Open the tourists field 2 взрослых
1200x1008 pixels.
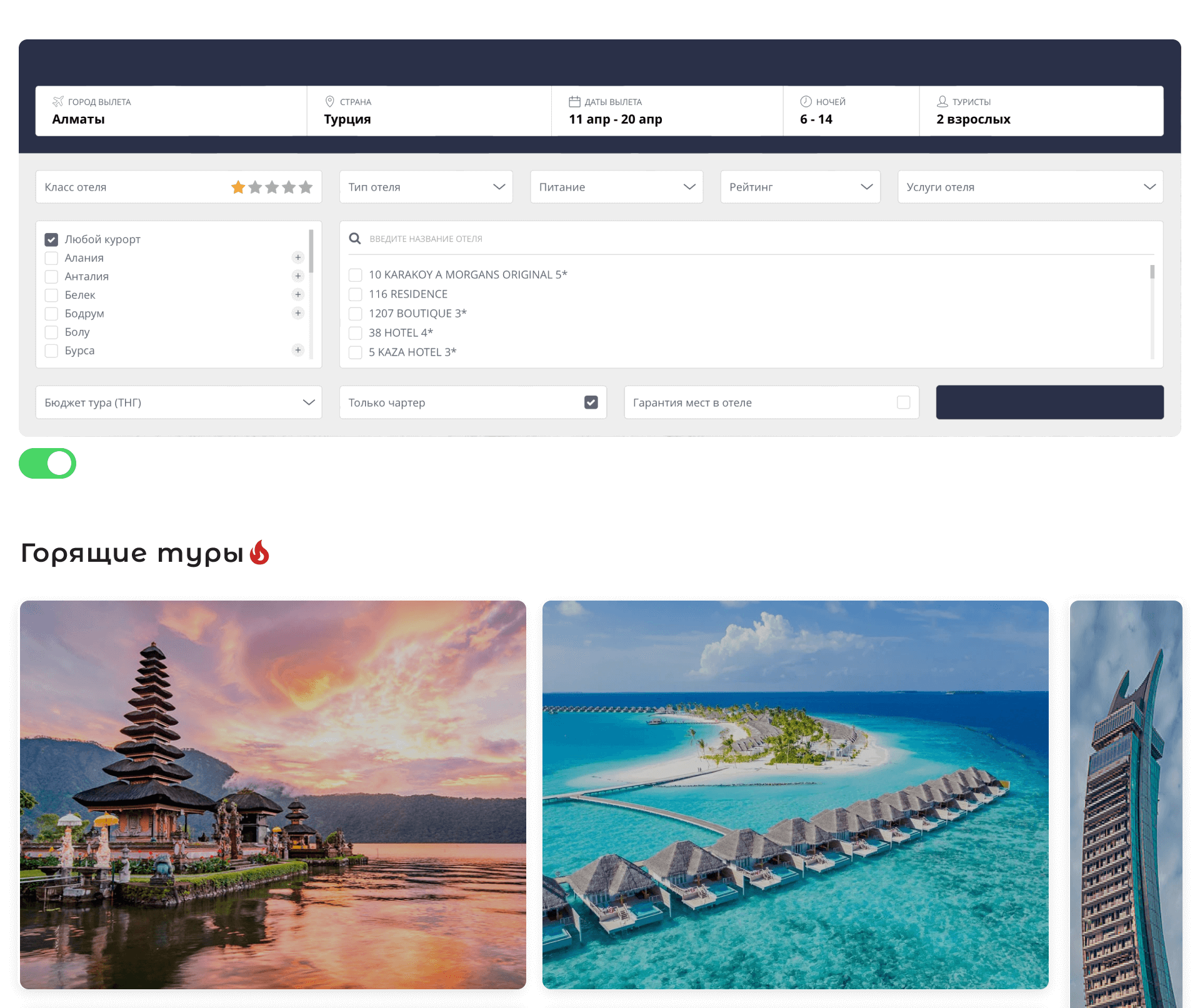(1041, 111)
